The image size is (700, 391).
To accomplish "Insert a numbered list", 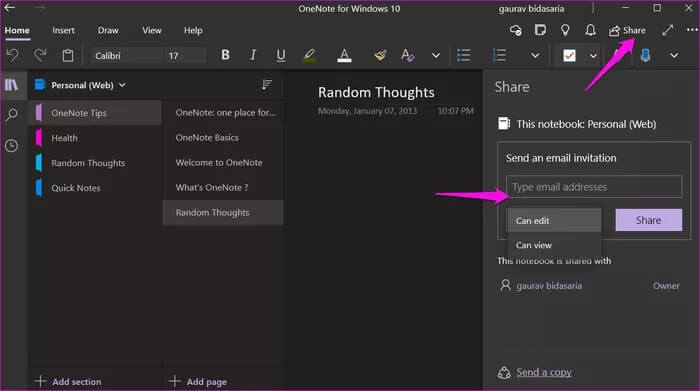I will pos(499,55).
